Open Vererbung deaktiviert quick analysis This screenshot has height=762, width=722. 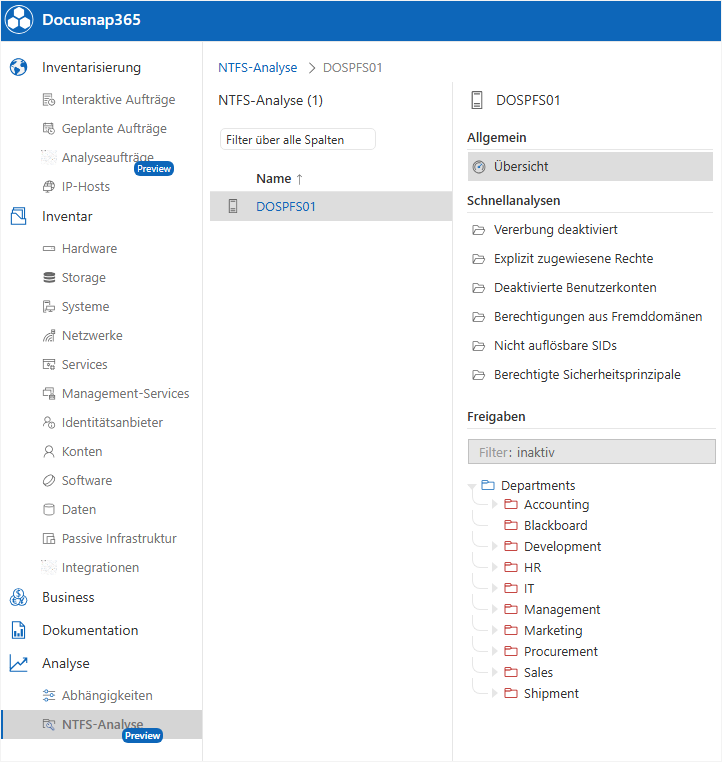pos(555,229)
